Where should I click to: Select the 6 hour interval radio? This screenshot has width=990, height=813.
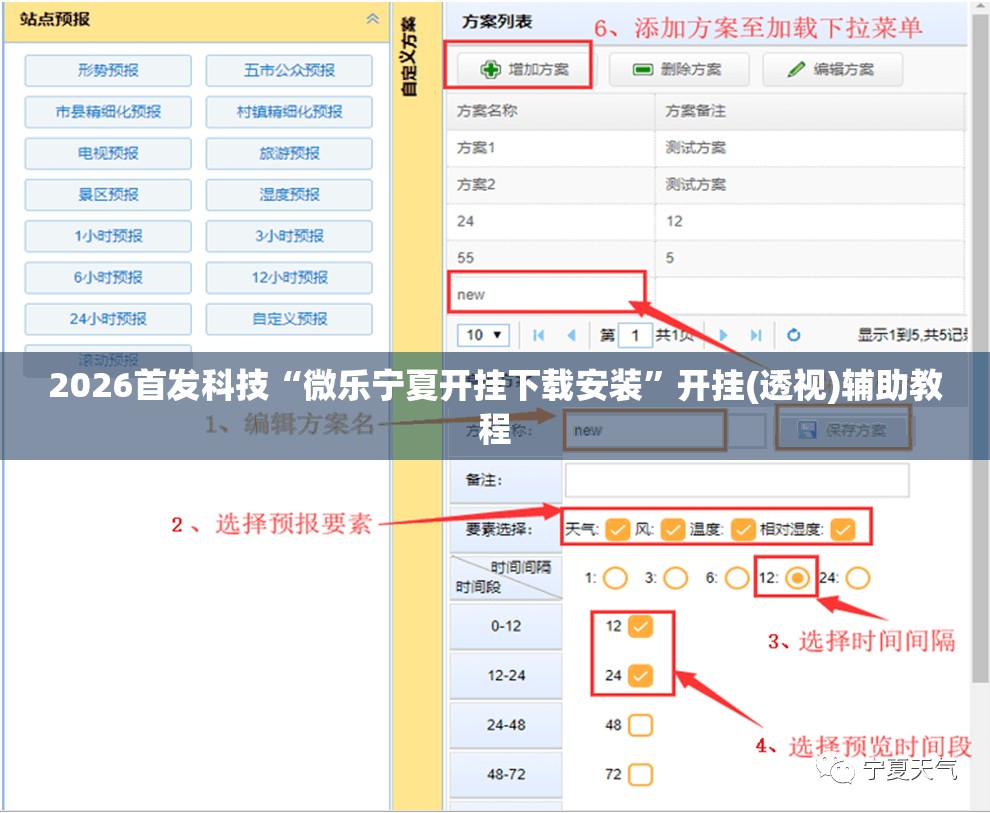tap(736, 578)
